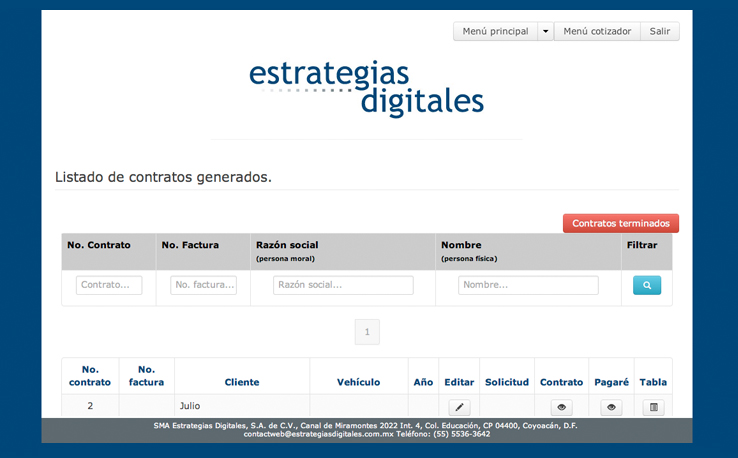Click contract number 2 cell
The image size is (738, 458).
click(90, 406)
